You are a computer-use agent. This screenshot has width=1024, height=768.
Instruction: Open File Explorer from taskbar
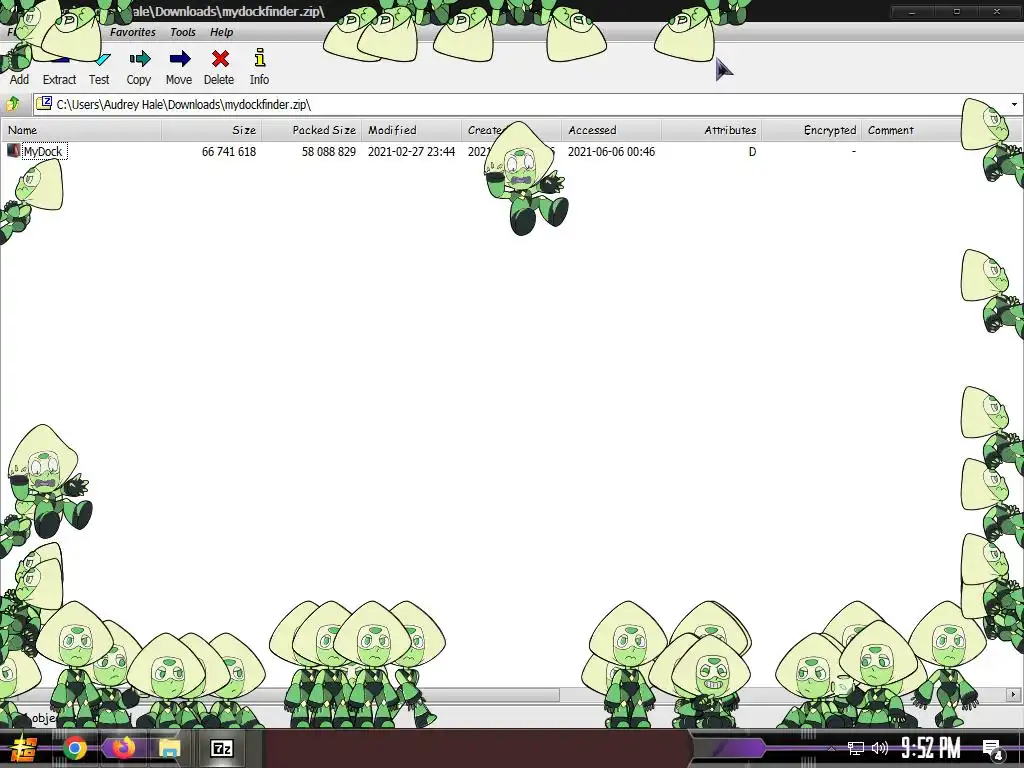point(169,748)
